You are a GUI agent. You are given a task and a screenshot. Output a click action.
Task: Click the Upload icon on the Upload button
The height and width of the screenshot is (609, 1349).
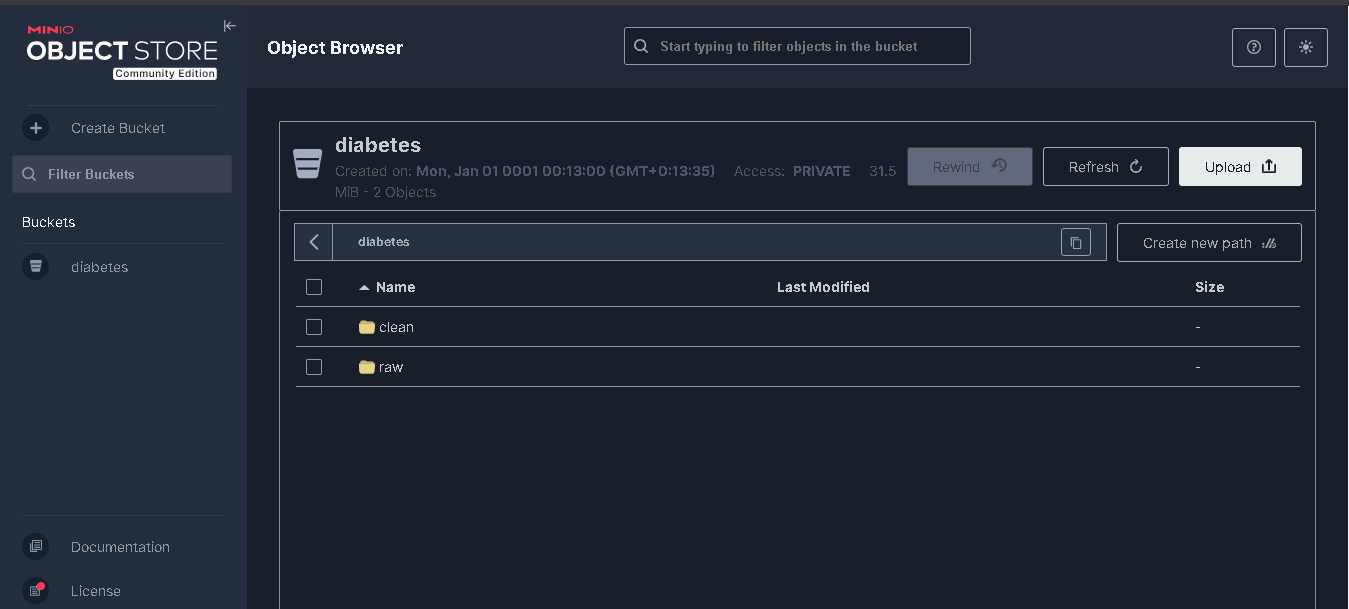click(1269, 166)
